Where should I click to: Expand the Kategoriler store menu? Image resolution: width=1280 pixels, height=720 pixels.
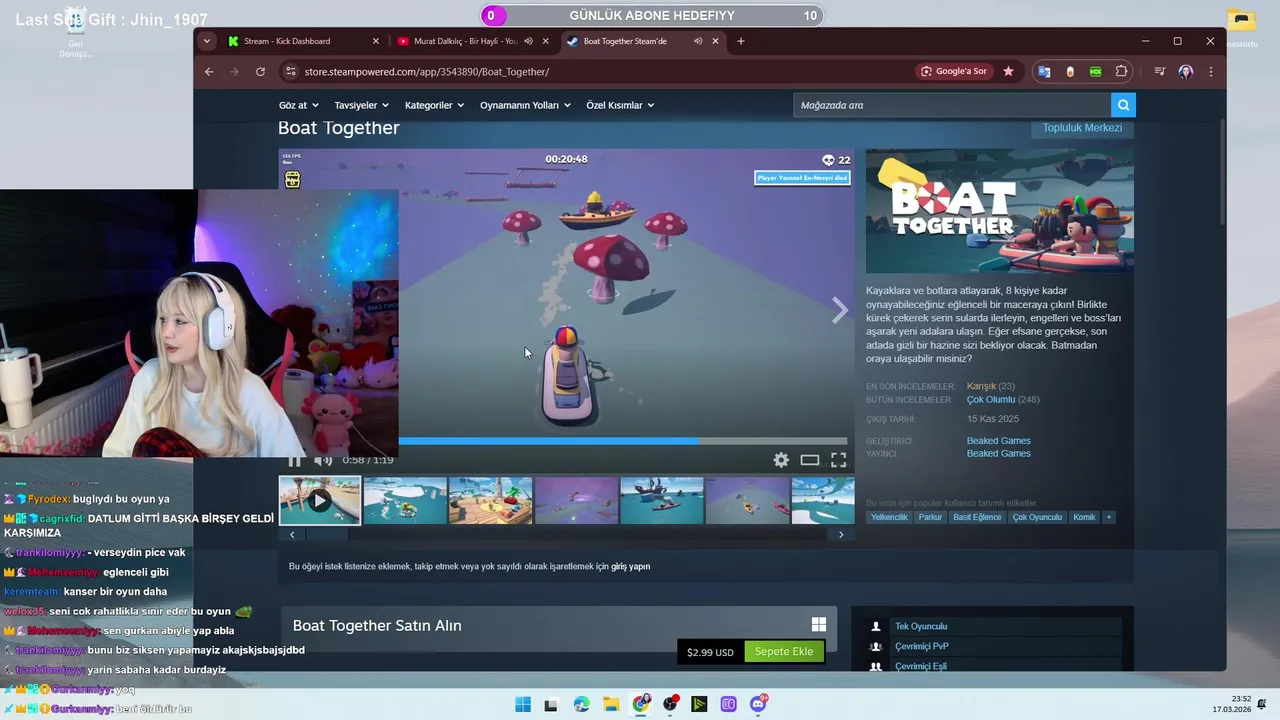pyautogui.click(x=435, y=105)
